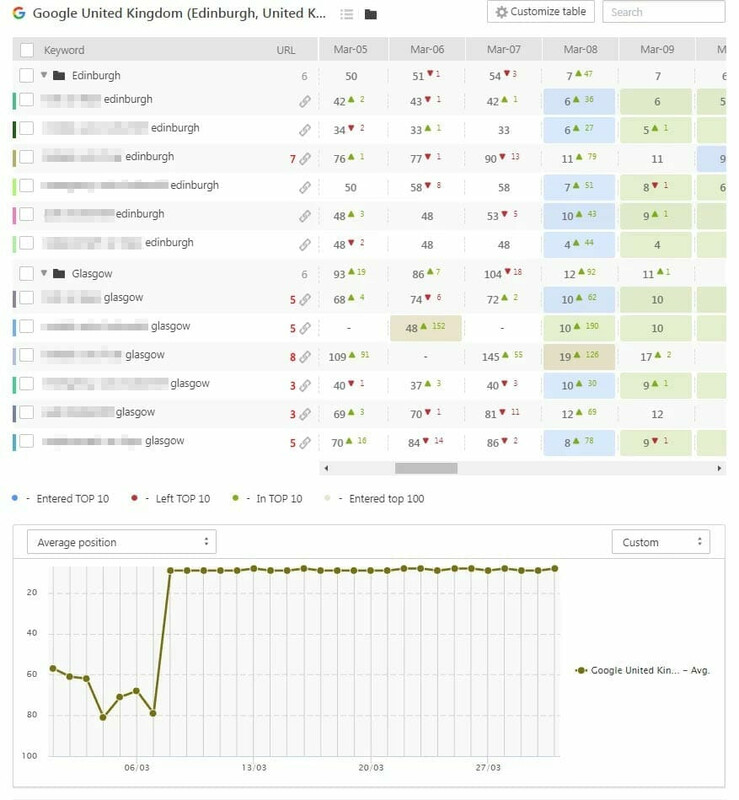Click the lowest chart point near 80
Viewport: 739px width, 800px height.
(x=103, y=717)
